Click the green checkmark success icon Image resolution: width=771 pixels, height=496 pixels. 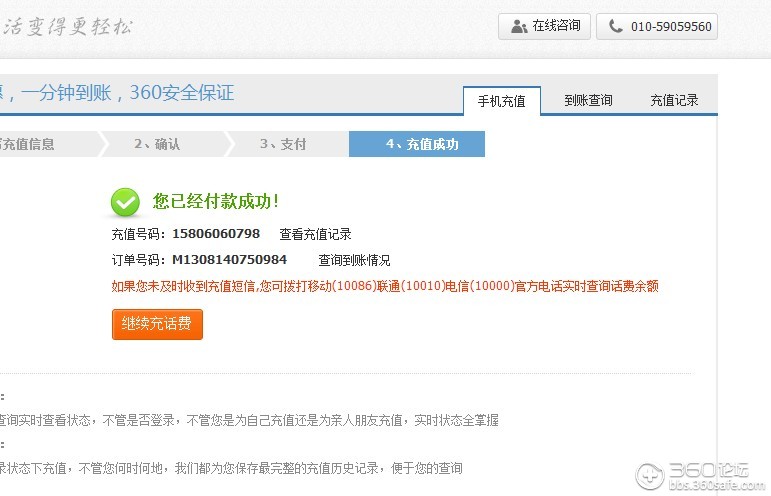(x=125, y=202)
